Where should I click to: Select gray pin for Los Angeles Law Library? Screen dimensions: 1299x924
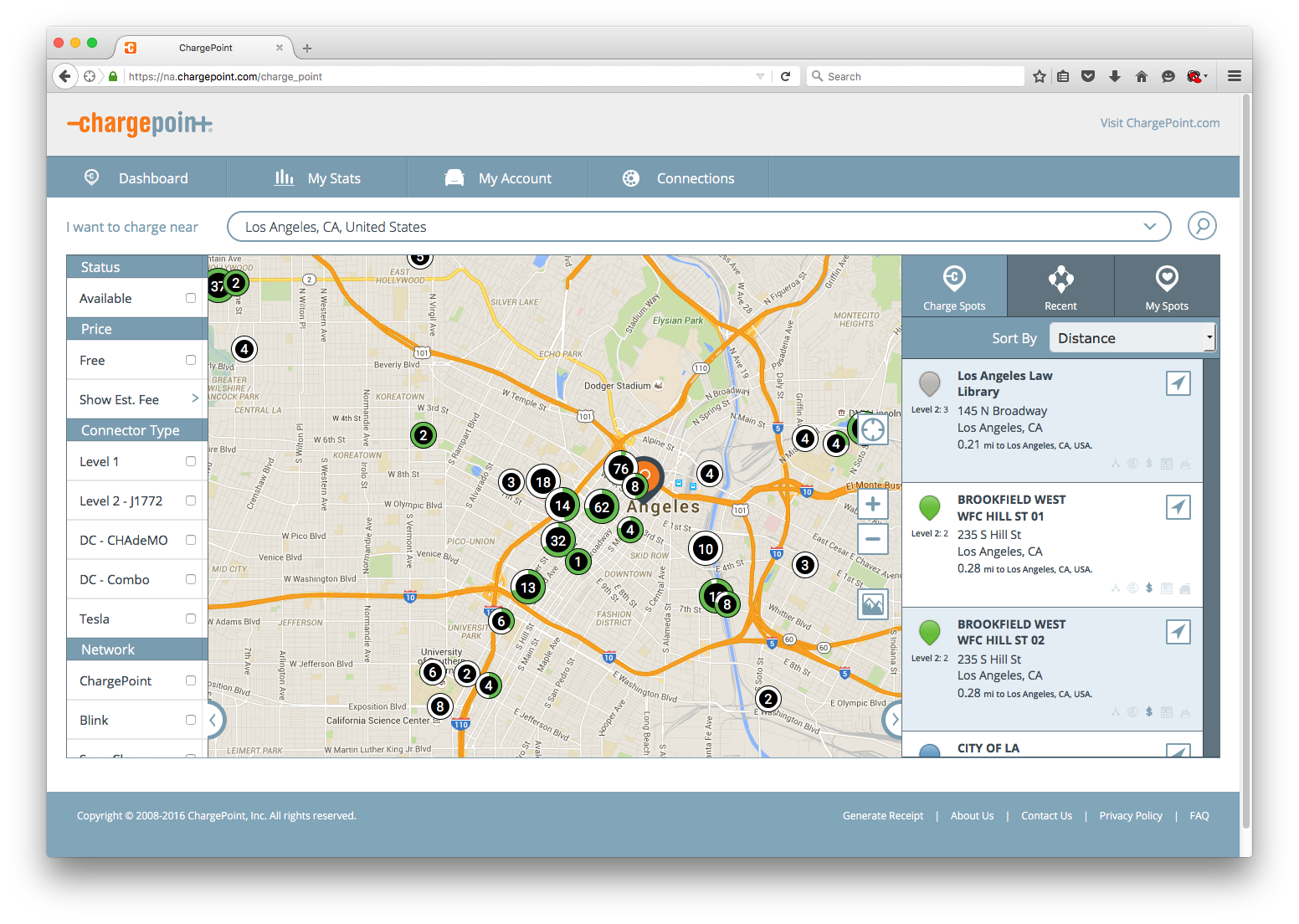(929, 384)
